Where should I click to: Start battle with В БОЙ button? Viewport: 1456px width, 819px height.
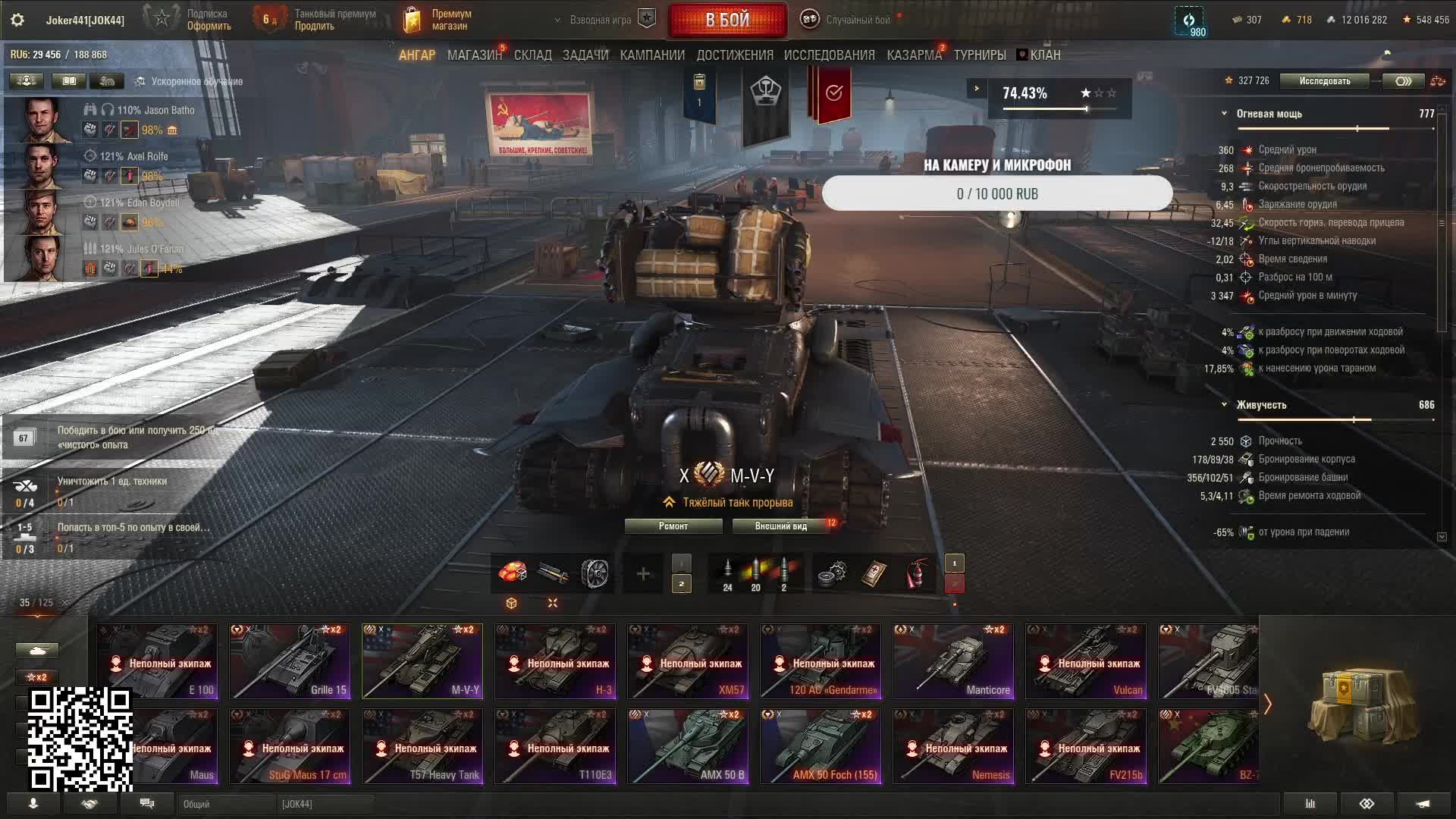pyautogui.click(x=727, y=20)
